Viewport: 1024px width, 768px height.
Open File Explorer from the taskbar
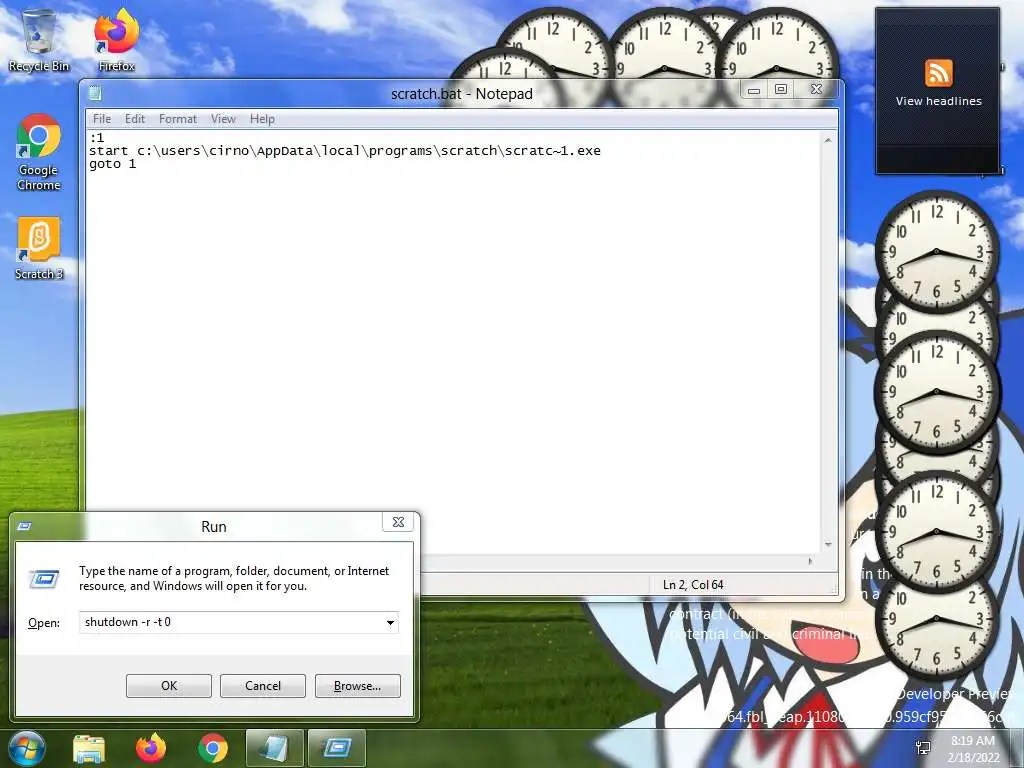coord(89,748)
